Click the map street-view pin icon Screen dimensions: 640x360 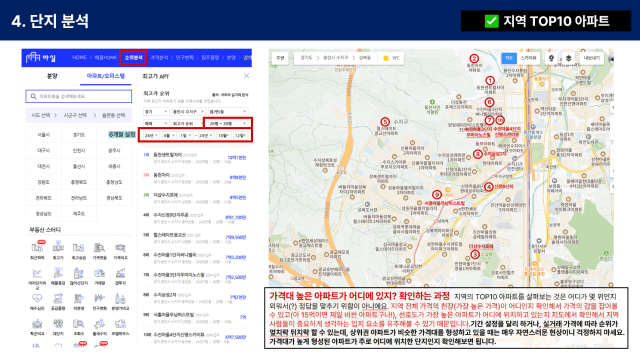(551, 58)
